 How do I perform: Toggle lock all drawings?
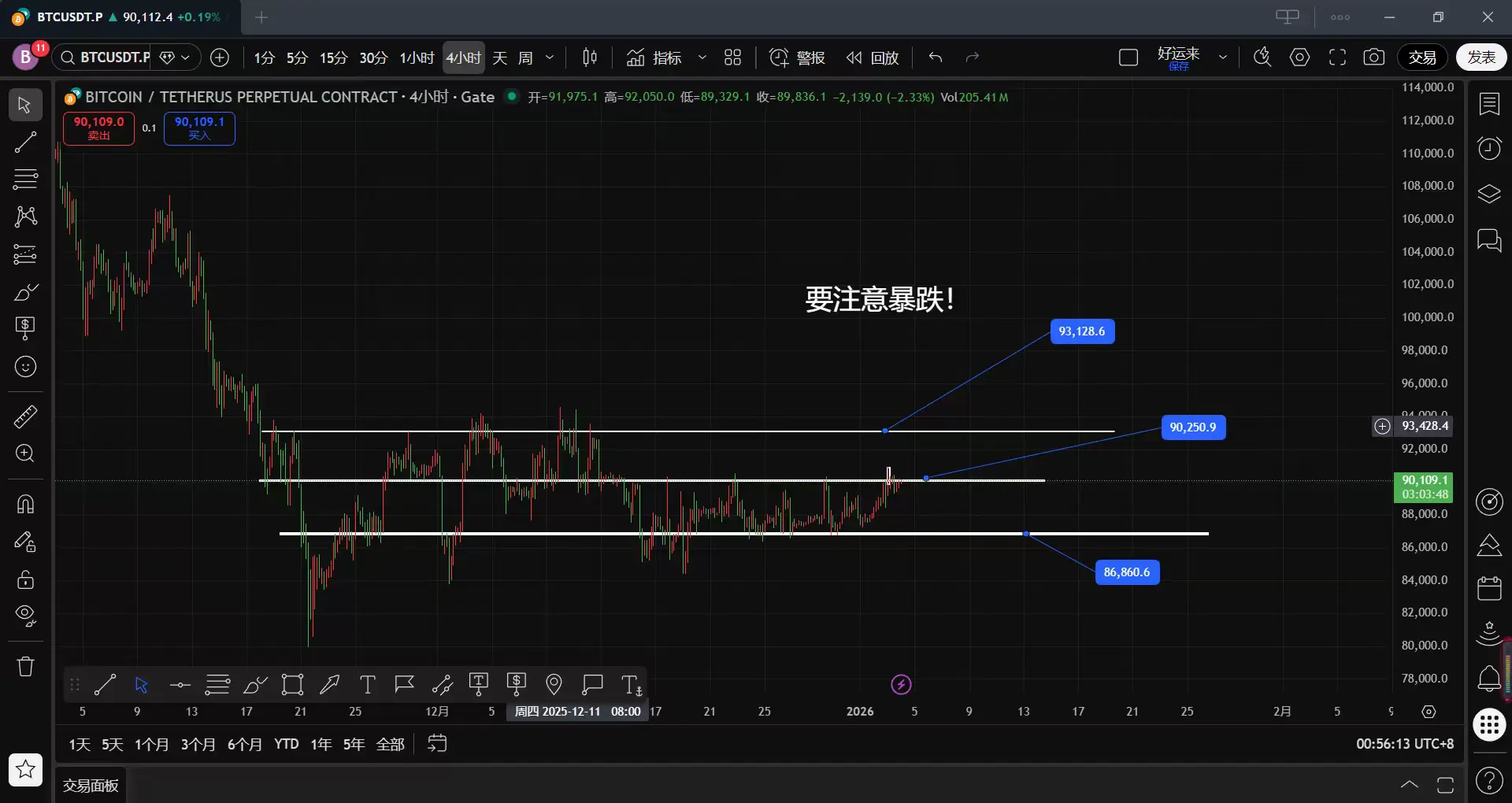(25, 579)
